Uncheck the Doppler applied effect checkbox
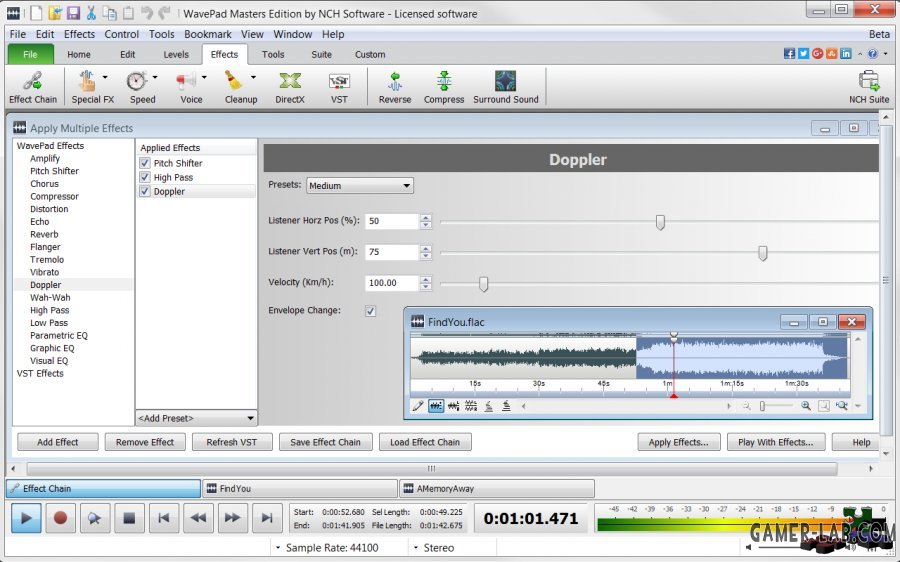The image size is (900, 562). pyautogui.click(x=145, y=191)
